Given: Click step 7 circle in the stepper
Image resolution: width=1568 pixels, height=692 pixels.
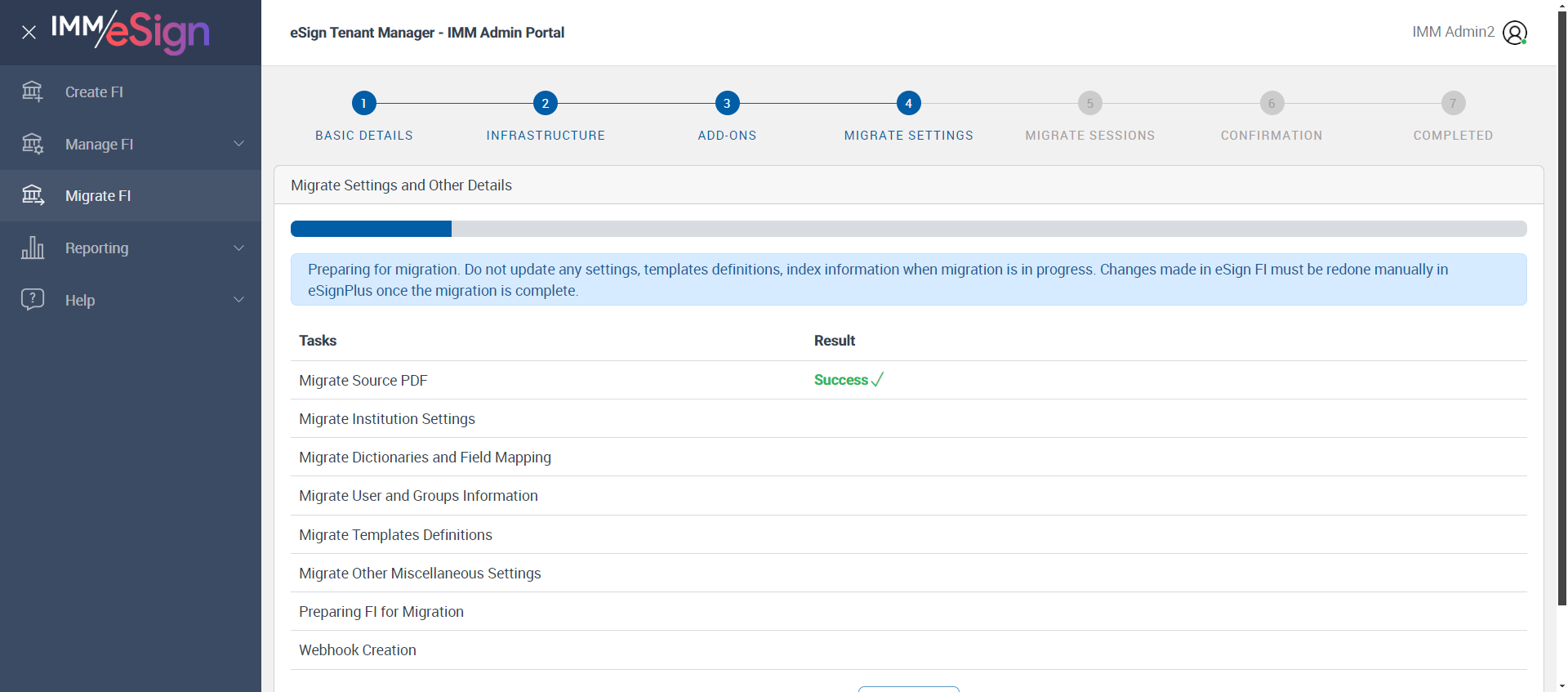Looking at the screenshot, I should click(x=1453, y=103).
